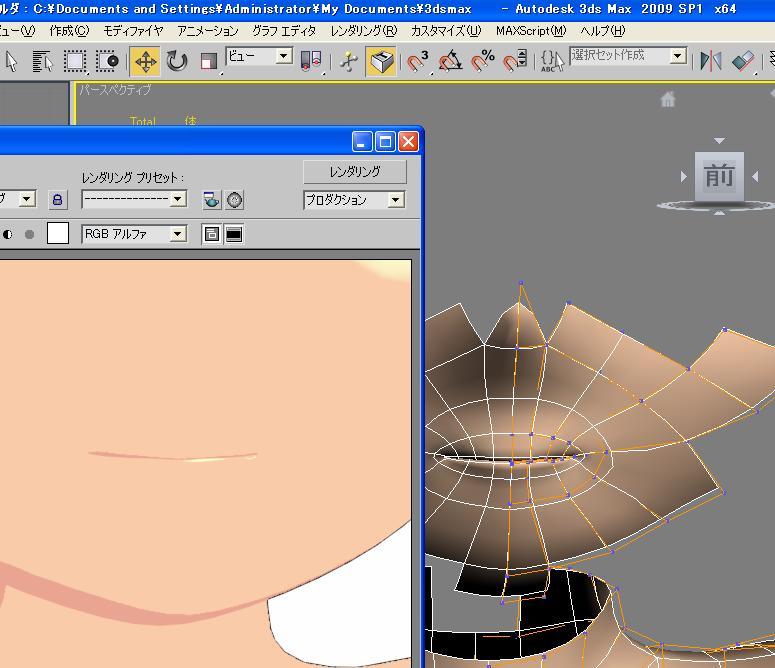Click the ViewCube home icon
This screenshot has width=775, height=668.
pos(668,99)
